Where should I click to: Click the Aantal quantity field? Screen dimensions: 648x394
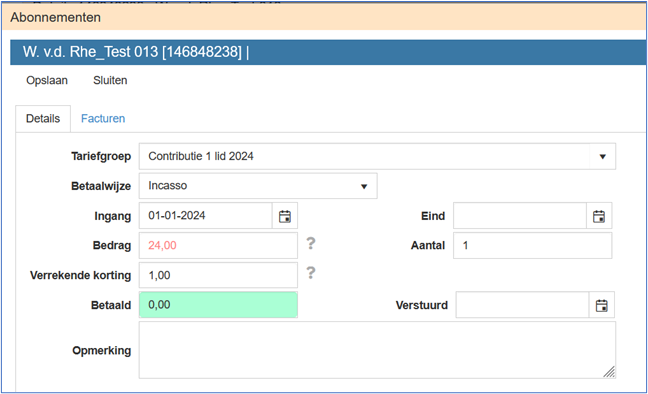pos(532,245)
